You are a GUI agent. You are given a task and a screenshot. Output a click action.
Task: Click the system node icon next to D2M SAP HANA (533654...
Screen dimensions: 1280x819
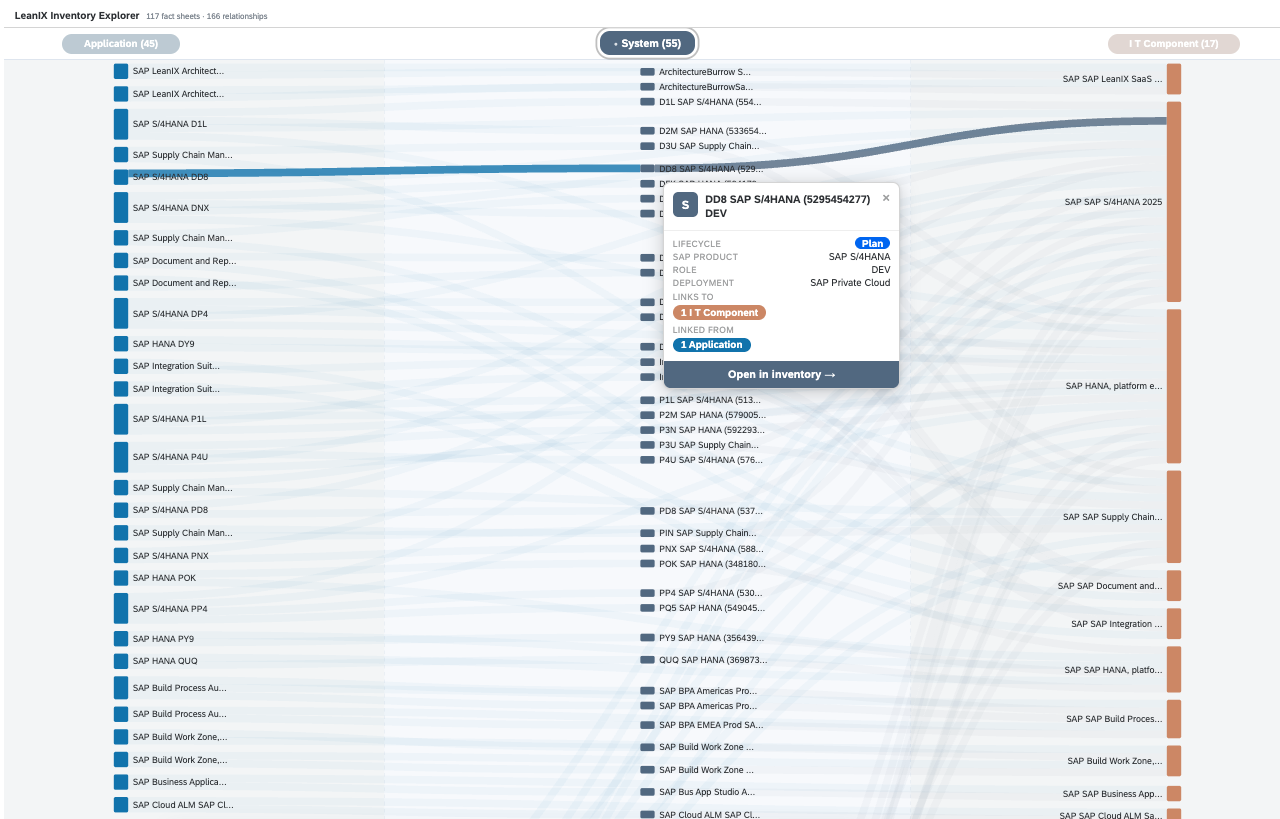point(647,131)
